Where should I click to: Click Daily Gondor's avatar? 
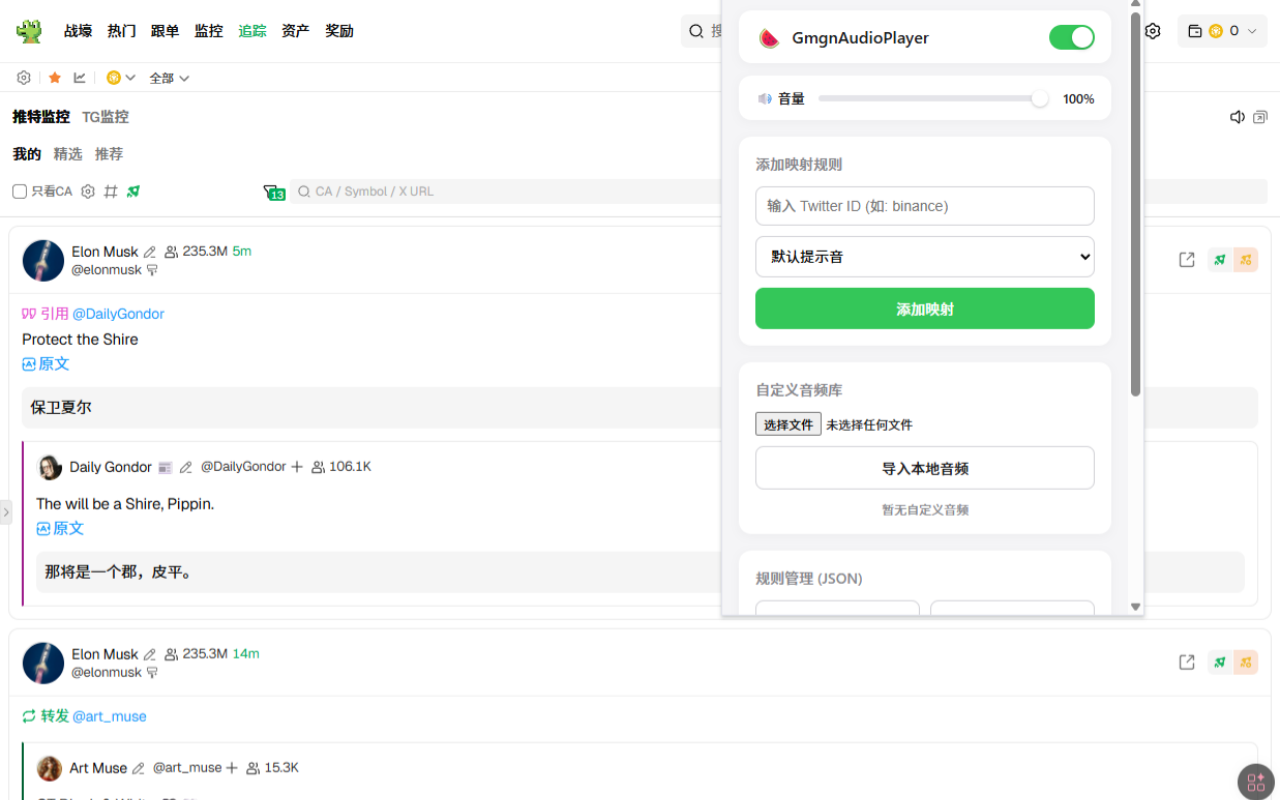coord(50,467)
